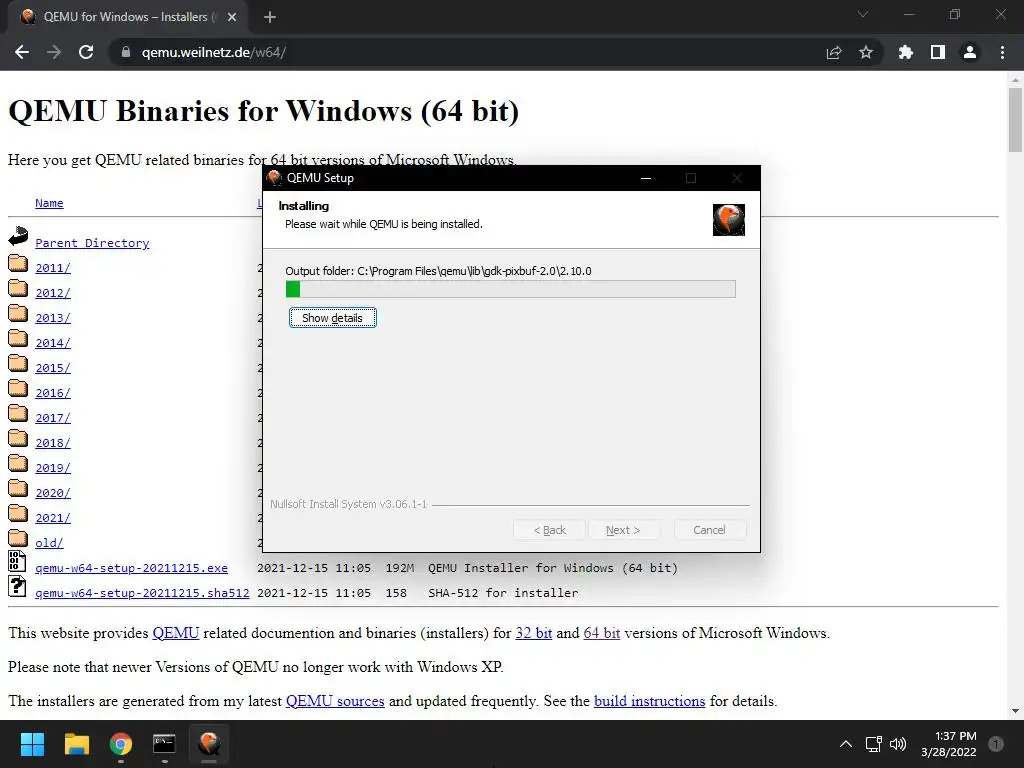Open the qemu-w64-setup-20211215.sha512 link

tap(142, 593)
